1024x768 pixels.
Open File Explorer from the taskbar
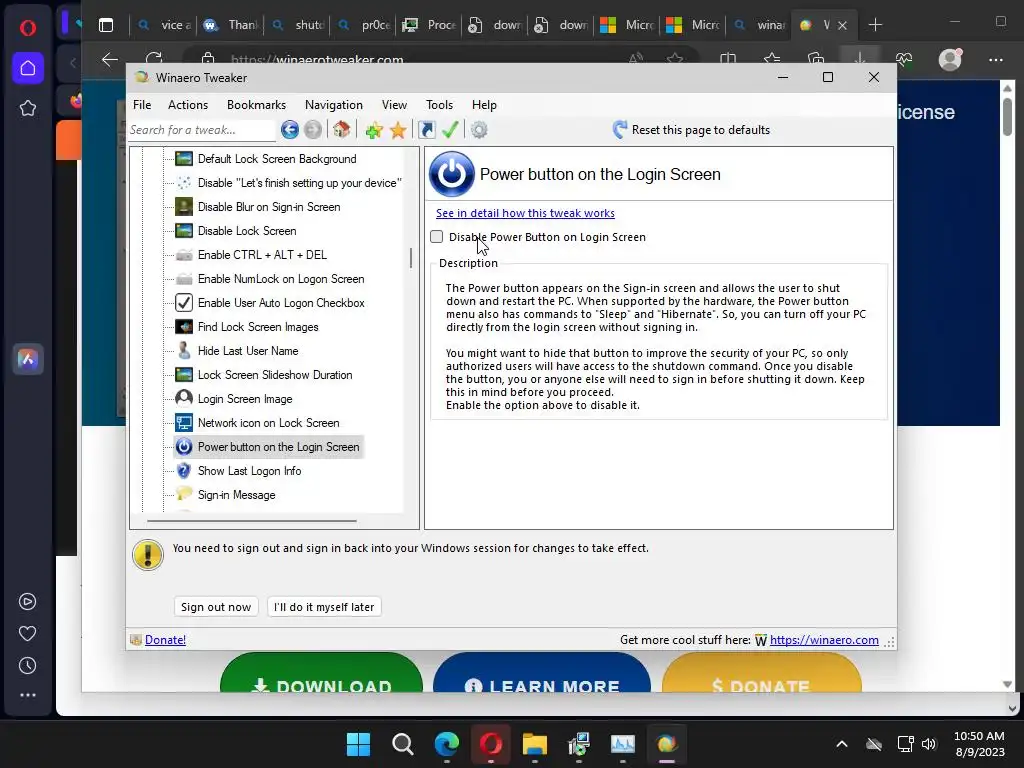(x=535, y=744)
